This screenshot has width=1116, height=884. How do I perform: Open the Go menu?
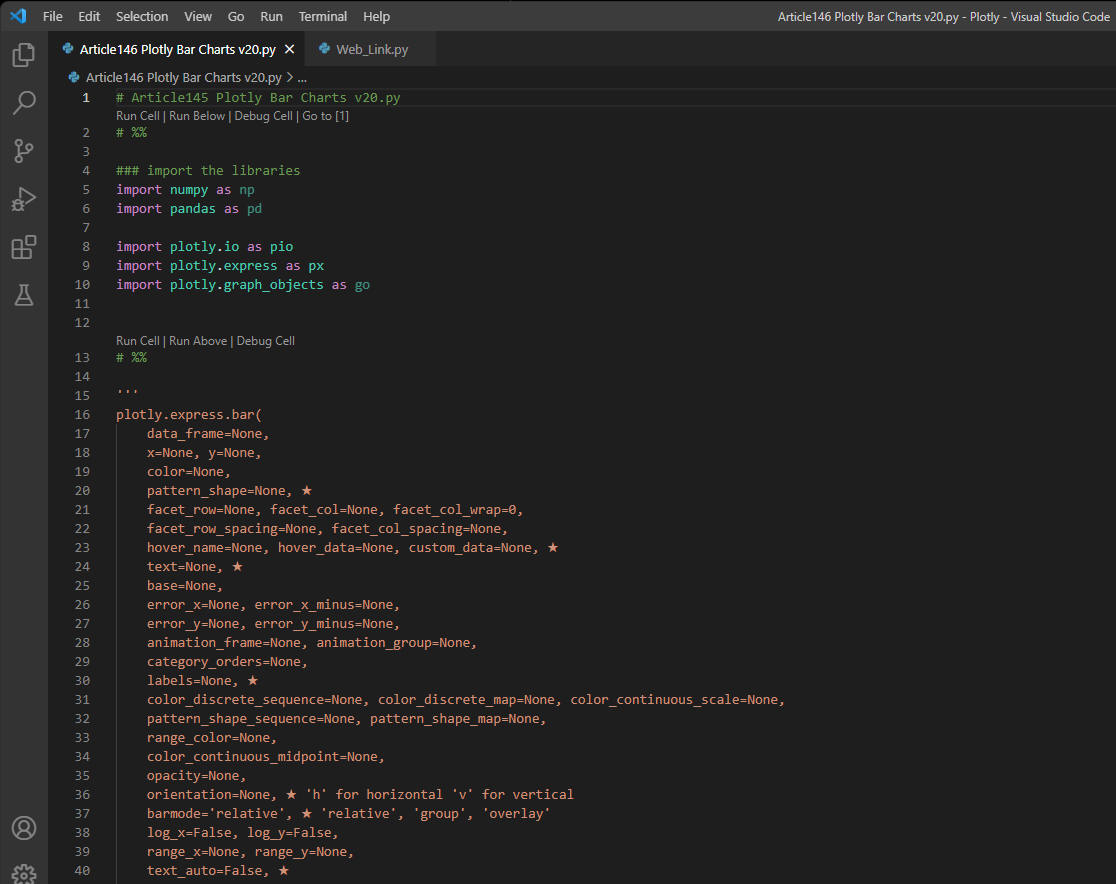point(236,16)
